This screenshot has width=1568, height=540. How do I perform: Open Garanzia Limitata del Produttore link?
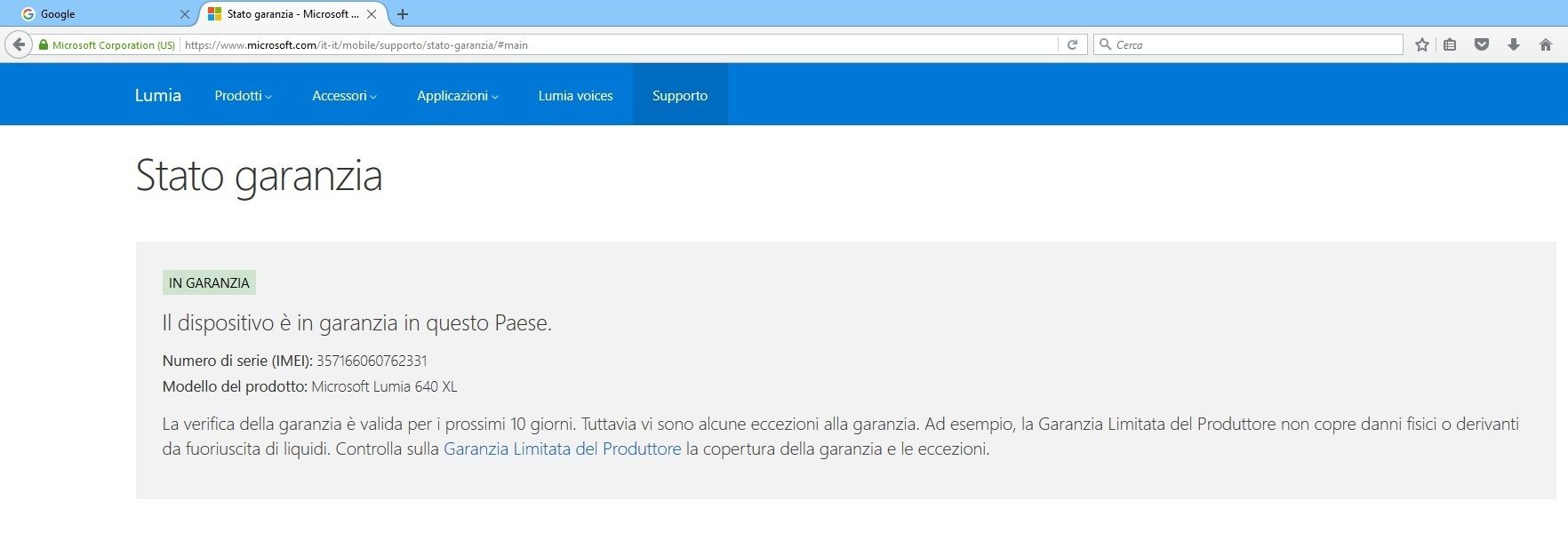click(562, 449)
